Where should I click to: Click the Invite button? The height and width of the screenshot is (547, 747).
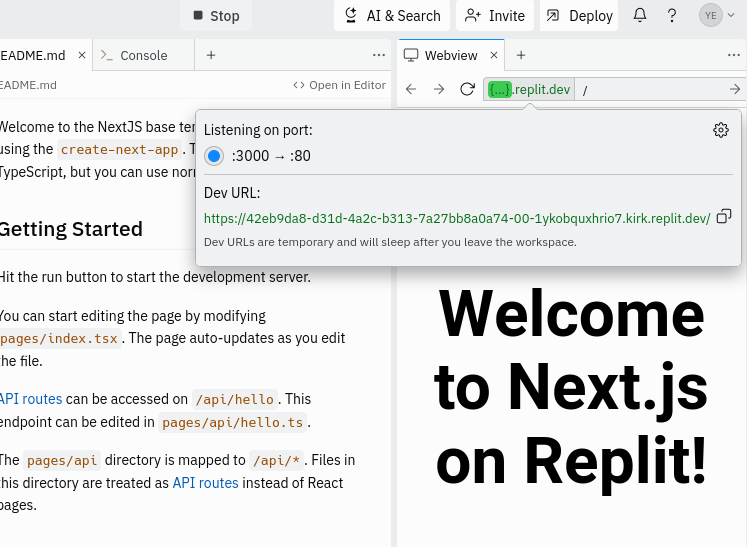(495, 16)
